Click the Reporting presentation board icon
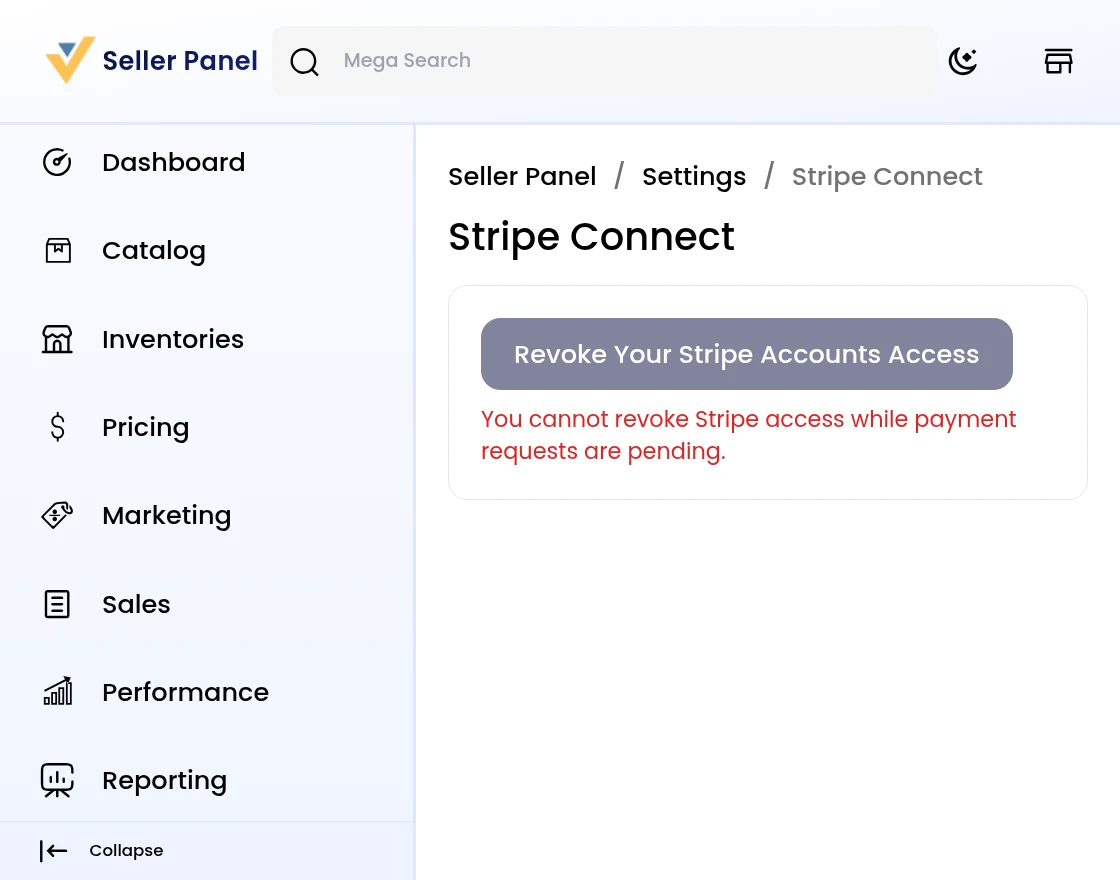Viewport: 1120px width, 880px height. (x=57, y=780)
